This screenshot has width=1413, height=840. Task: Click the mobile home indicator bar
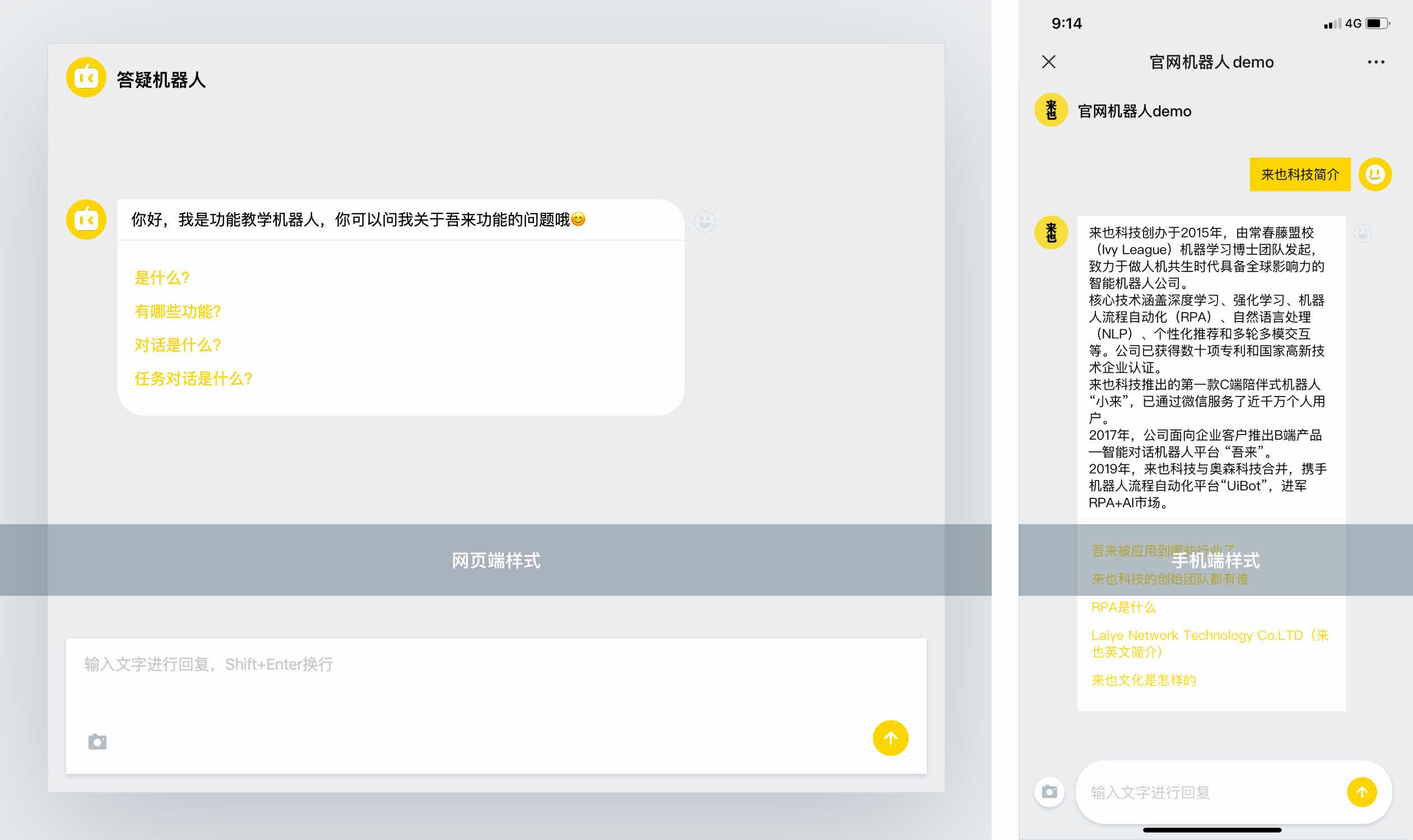1212,830
